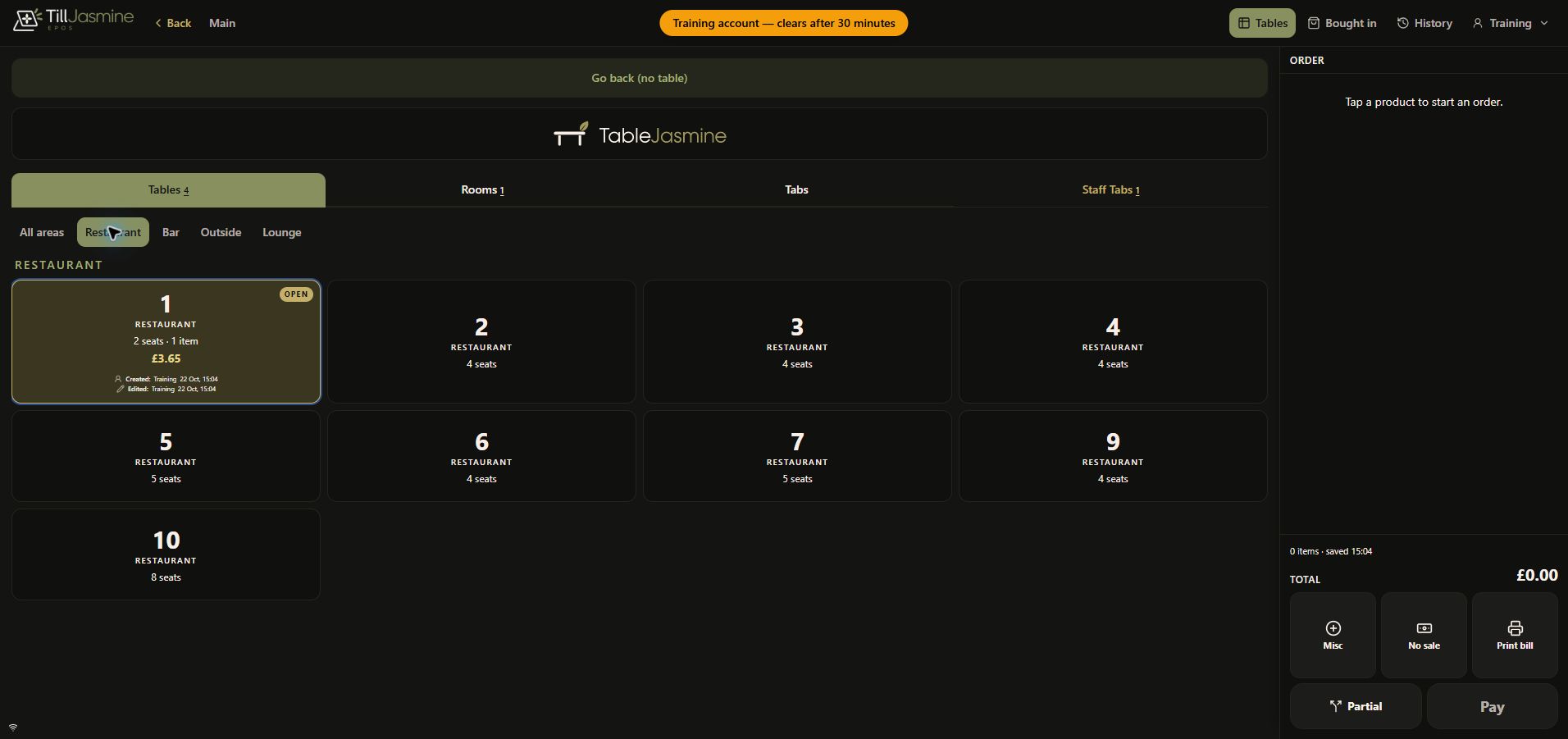Click '0 items · saved 15:04' text
The image size is (1568, 739).
pos(1330,551)
